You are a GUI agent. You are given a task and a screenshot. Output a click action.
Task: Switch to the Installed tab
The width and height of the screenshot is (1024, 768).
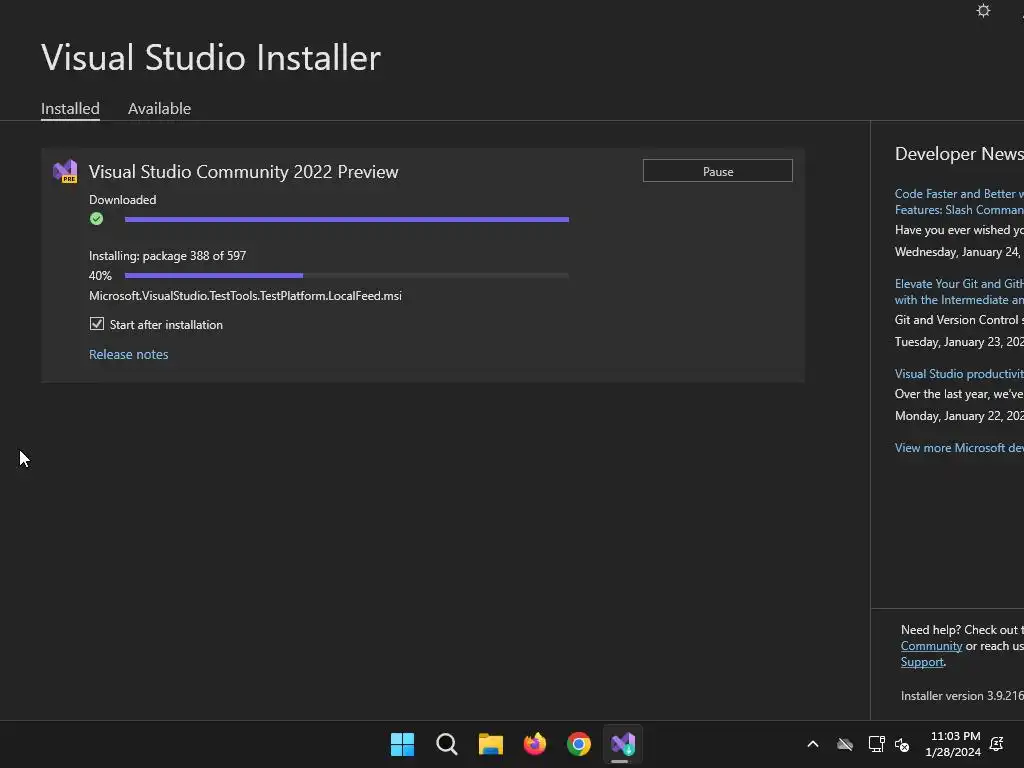pos(70,108)
